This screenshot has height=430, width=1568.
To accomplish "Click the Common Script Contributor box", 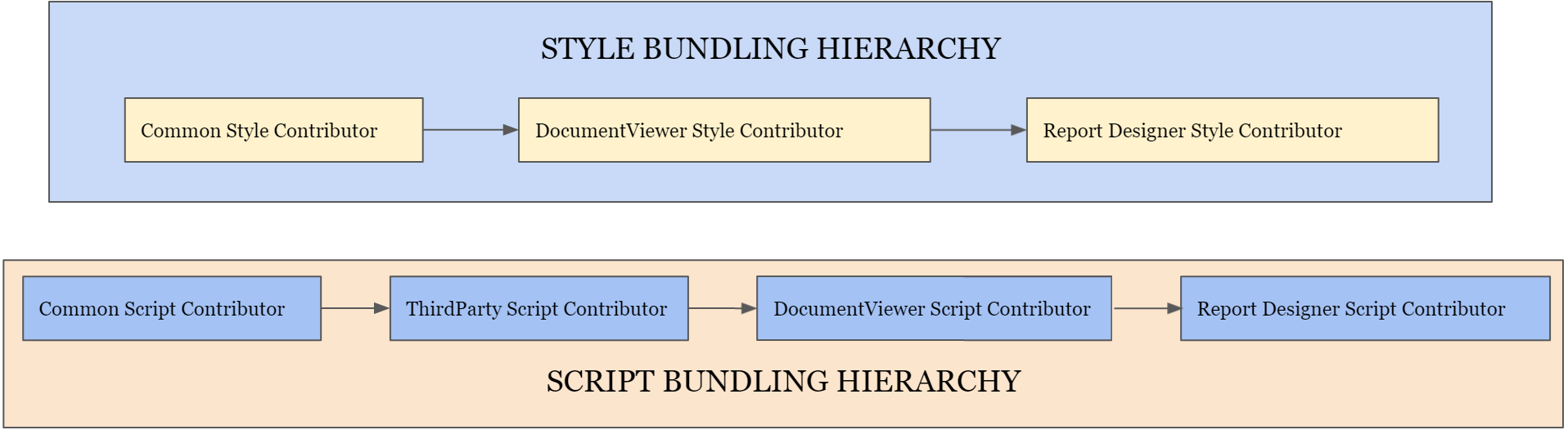I will (171, 309).
